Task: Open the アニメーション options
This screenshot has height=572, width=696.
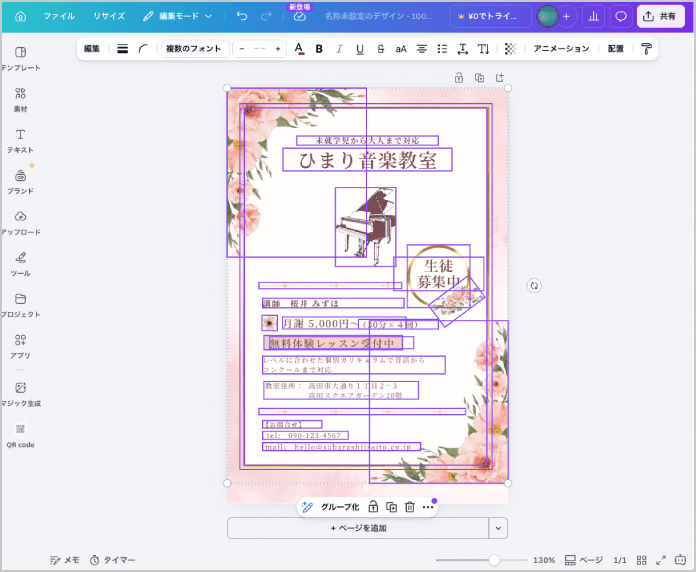Action: tap(561, 49)
